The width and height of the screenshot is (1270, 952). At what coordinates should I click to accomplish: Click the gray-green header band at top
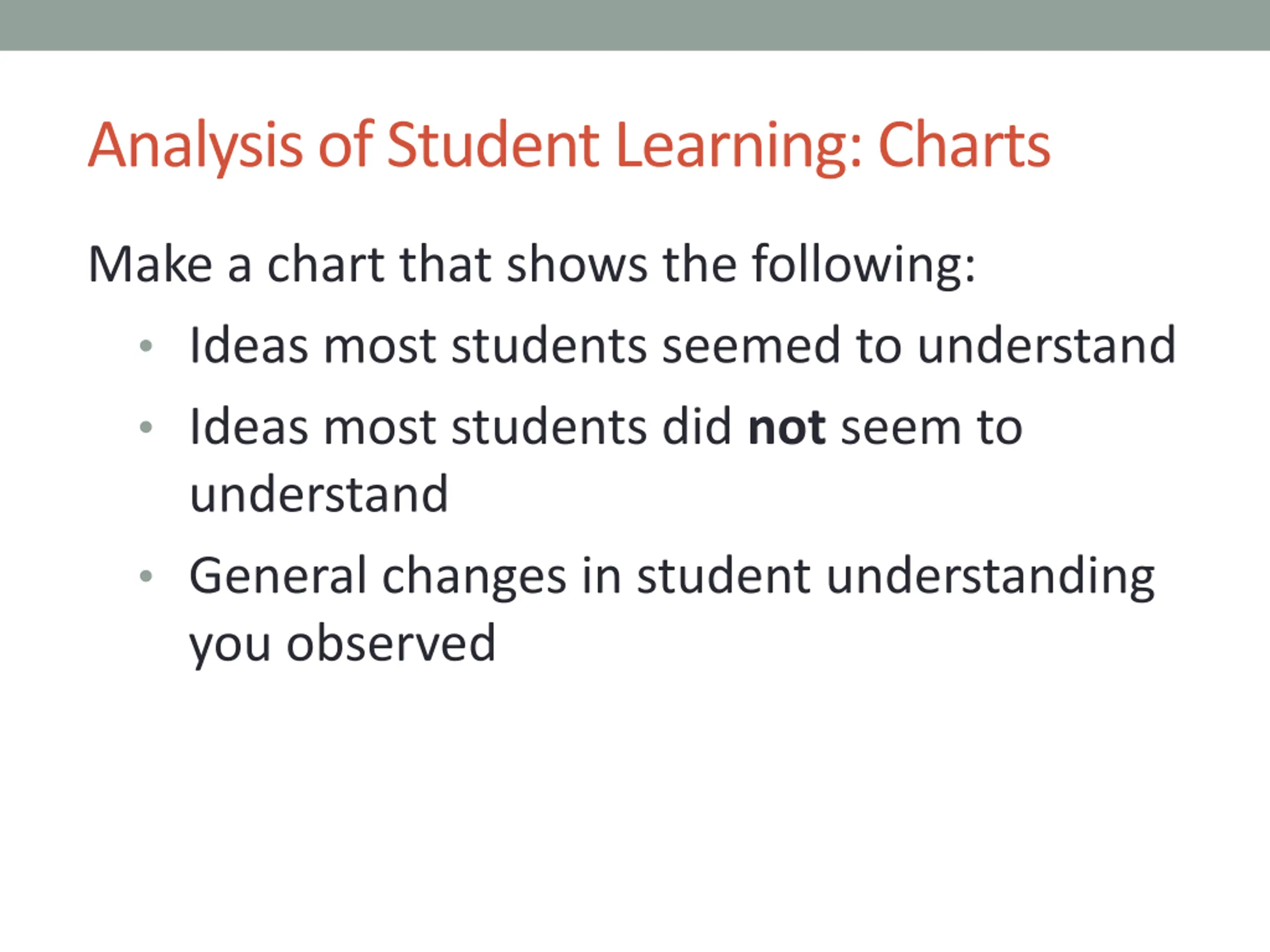coord(635,25)
